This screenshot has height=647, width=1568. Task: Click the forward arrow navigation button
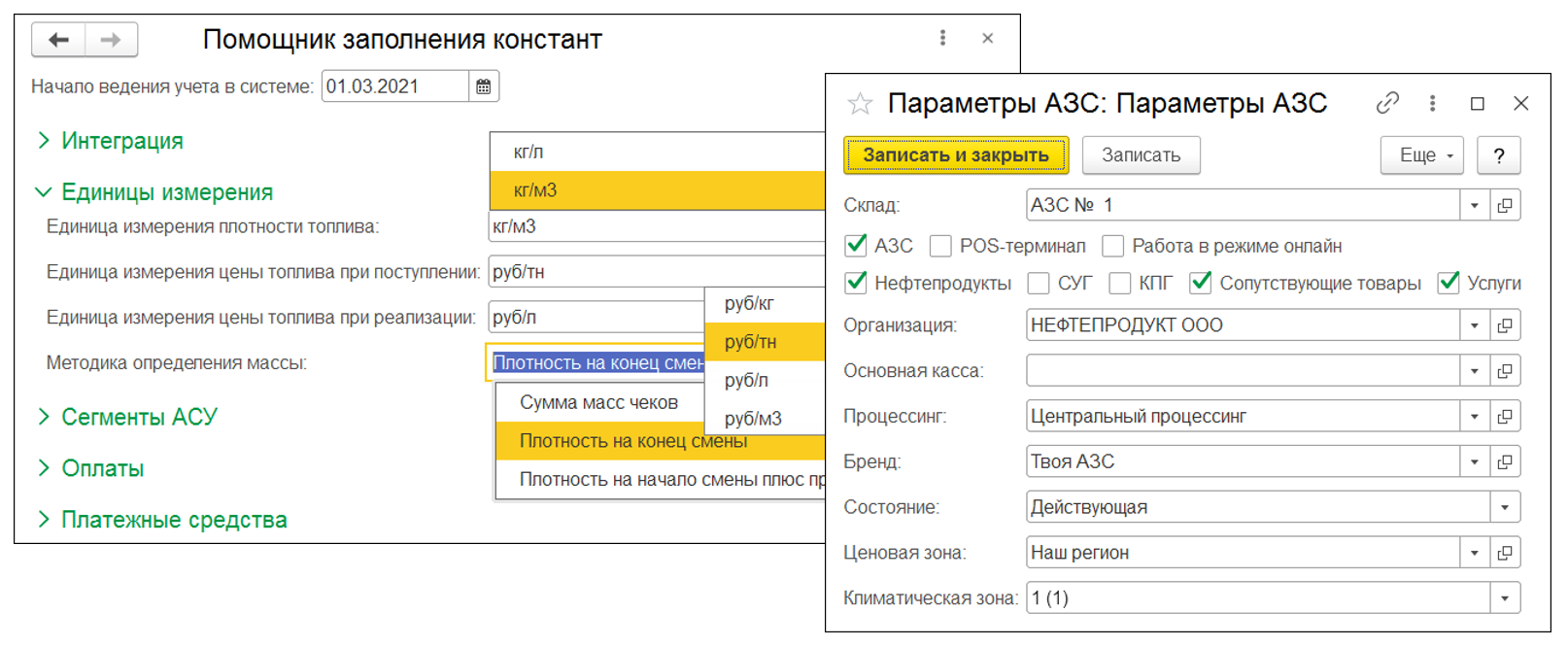point(111,40)
